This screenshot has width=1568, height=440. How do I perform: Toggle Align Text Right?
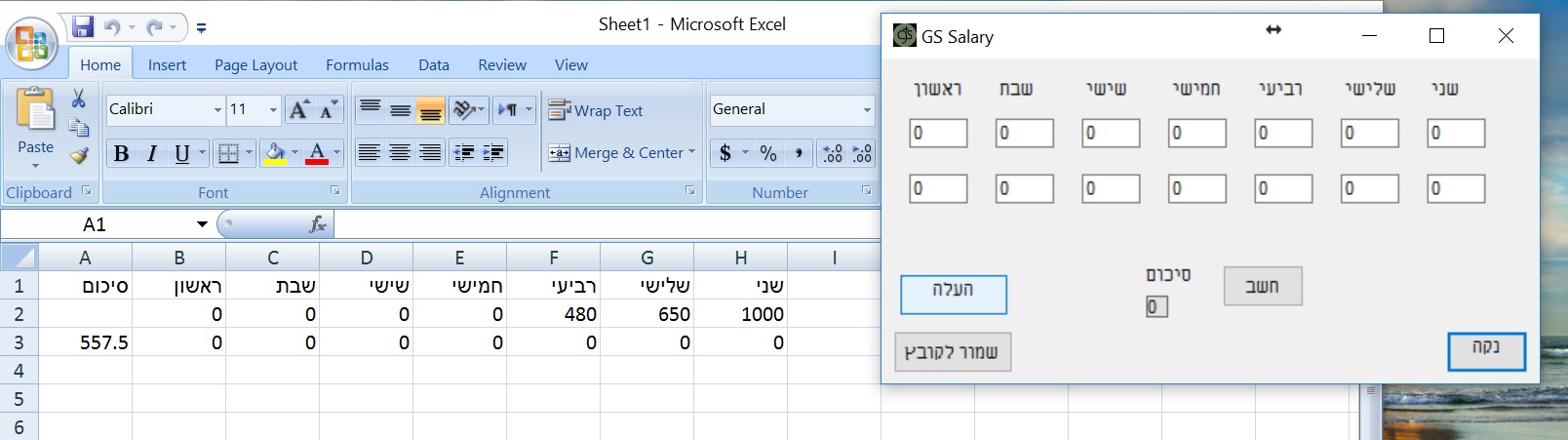coord(430,152)
